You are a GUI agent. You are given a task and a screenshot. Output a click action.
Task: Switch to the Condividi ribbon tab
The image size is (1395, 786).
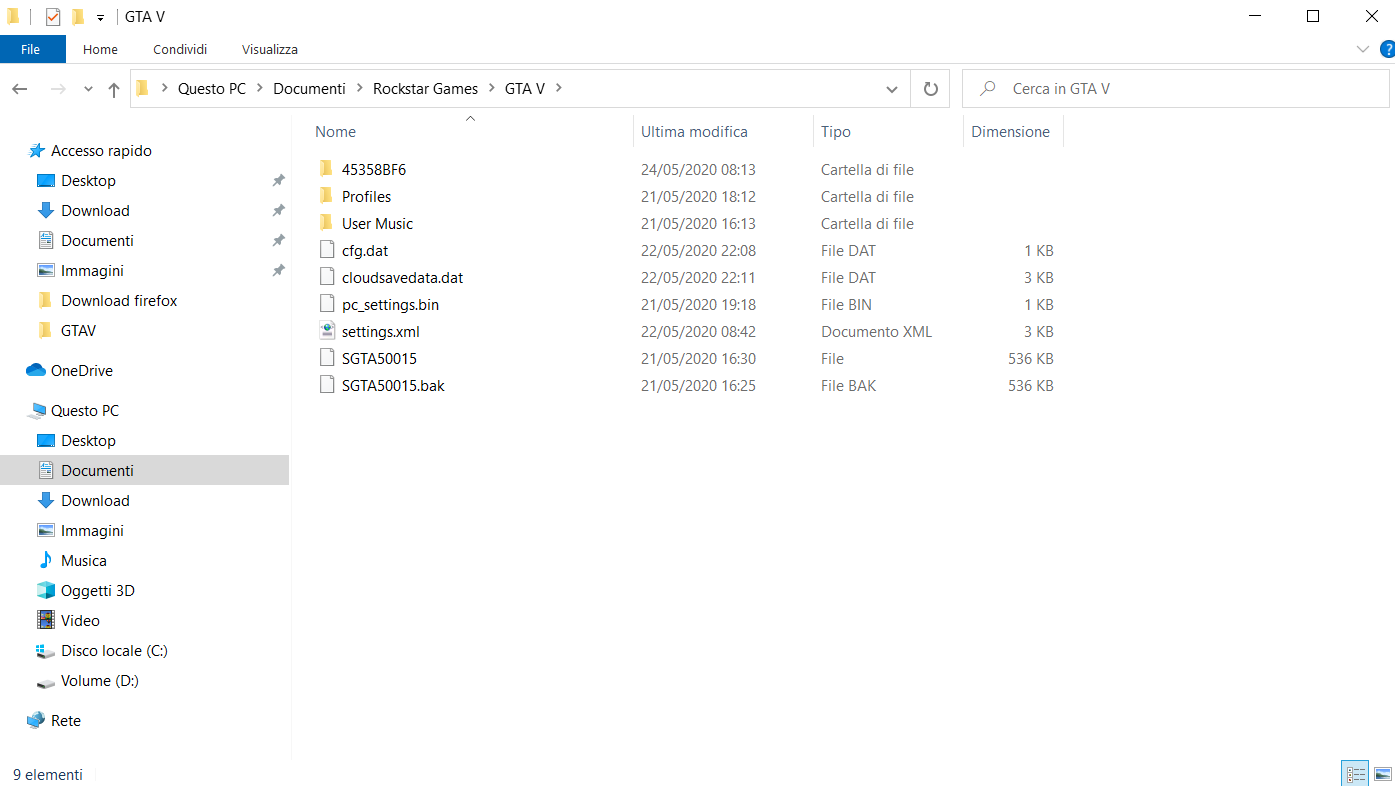point(180,49)
